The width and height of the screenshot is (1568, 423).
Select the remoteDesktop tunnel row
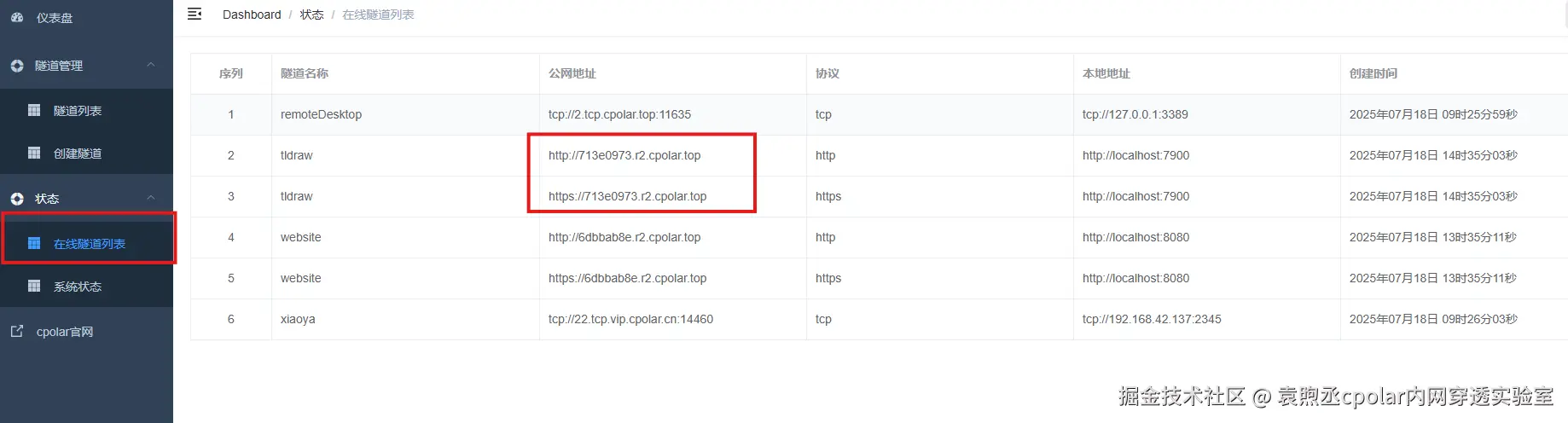pyautogui.click(x=879, y=114)
